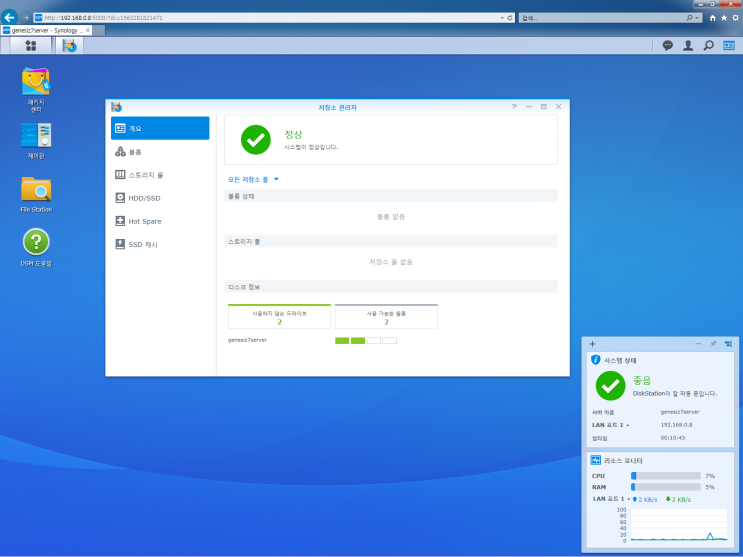Click the browser forward arrow button
The width and height of the screenshot is (743, 557).
point(26,18)
